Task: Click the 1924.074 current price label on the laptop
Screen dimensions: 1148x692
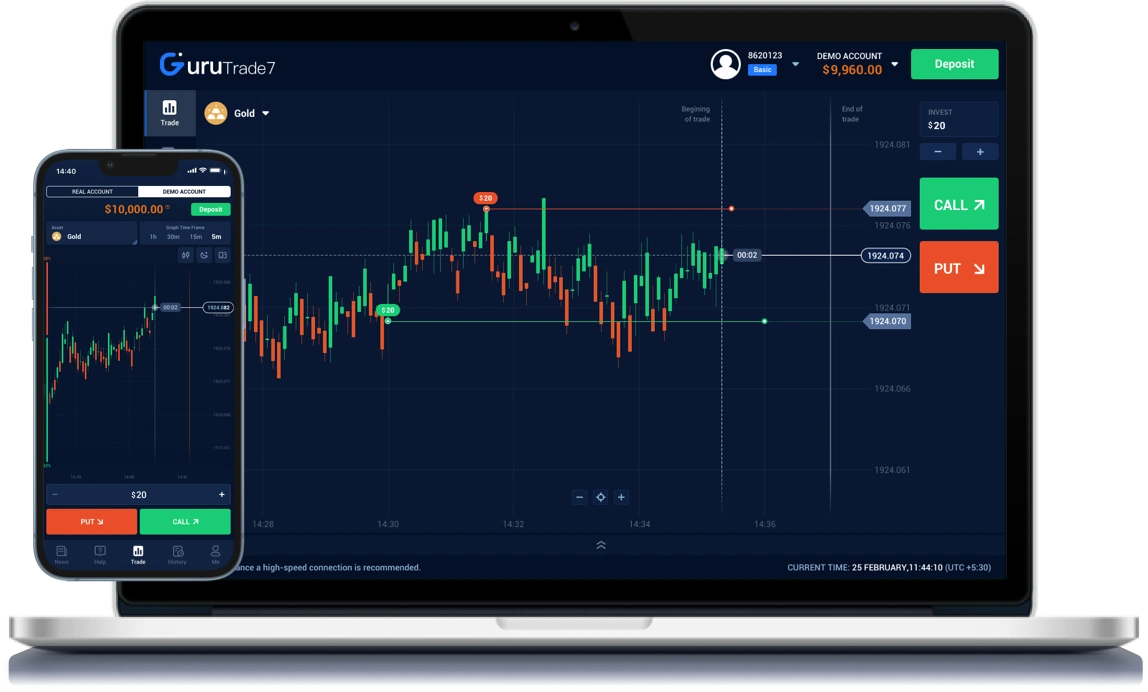Action: [x=885, y=256]
